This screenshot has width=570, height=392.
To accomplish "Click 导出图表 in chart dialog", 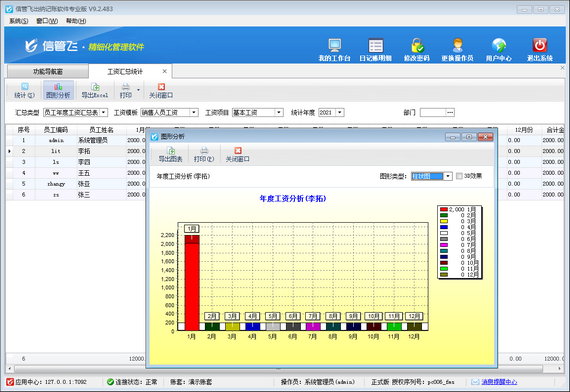I will point(170,155).
